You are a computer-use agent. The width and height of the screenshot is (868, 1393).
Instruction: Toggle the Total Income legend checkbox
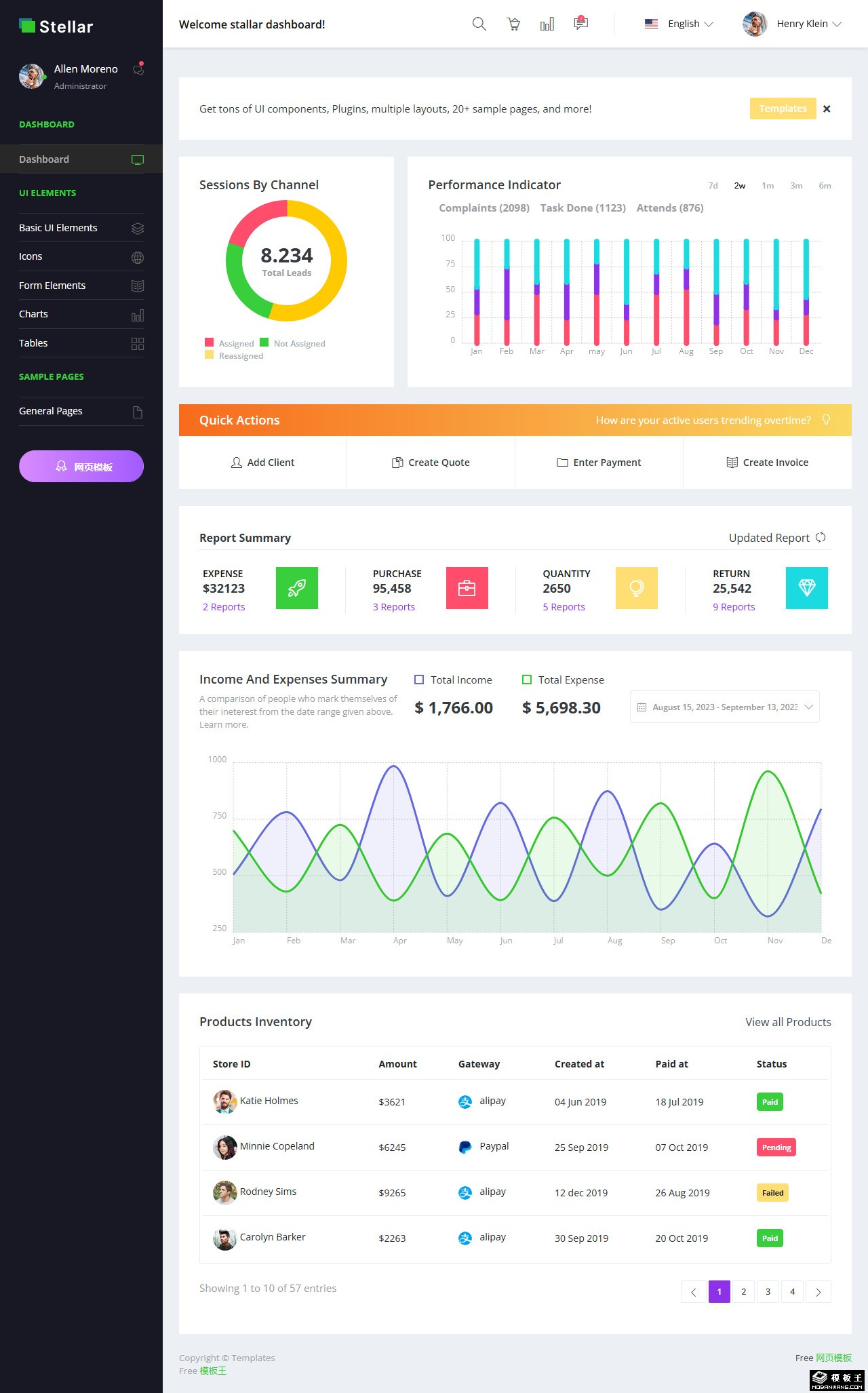tap(419, 680)
